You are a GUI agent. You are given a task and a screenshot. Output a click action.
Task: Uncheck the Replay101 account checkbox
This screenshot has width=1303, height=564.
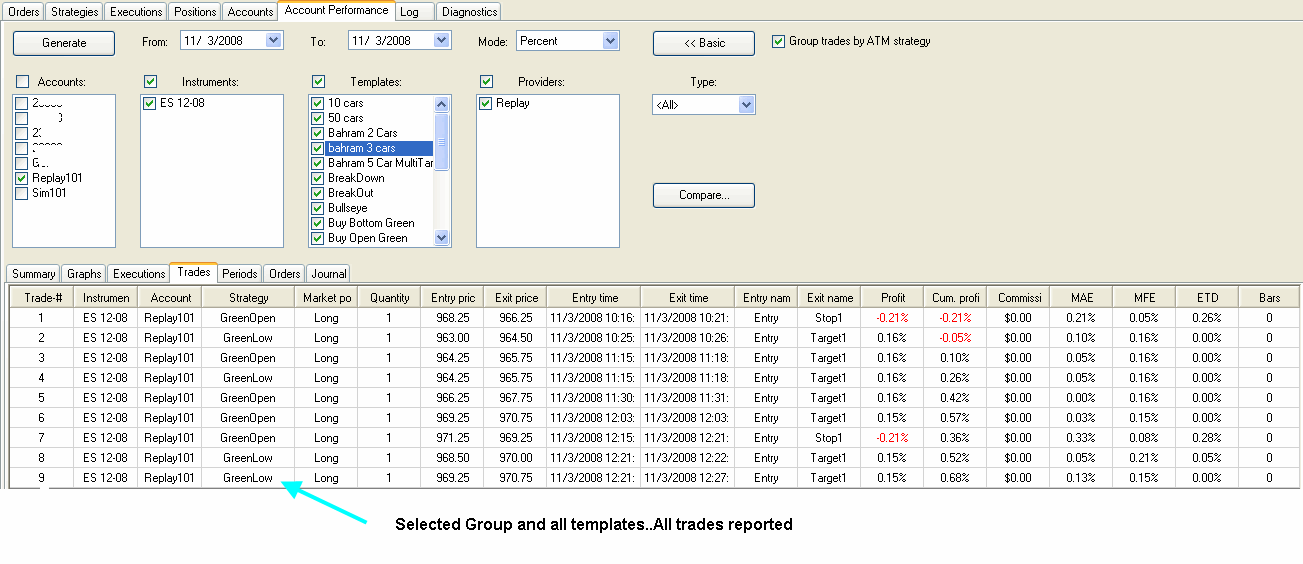[x=22, y=178]
